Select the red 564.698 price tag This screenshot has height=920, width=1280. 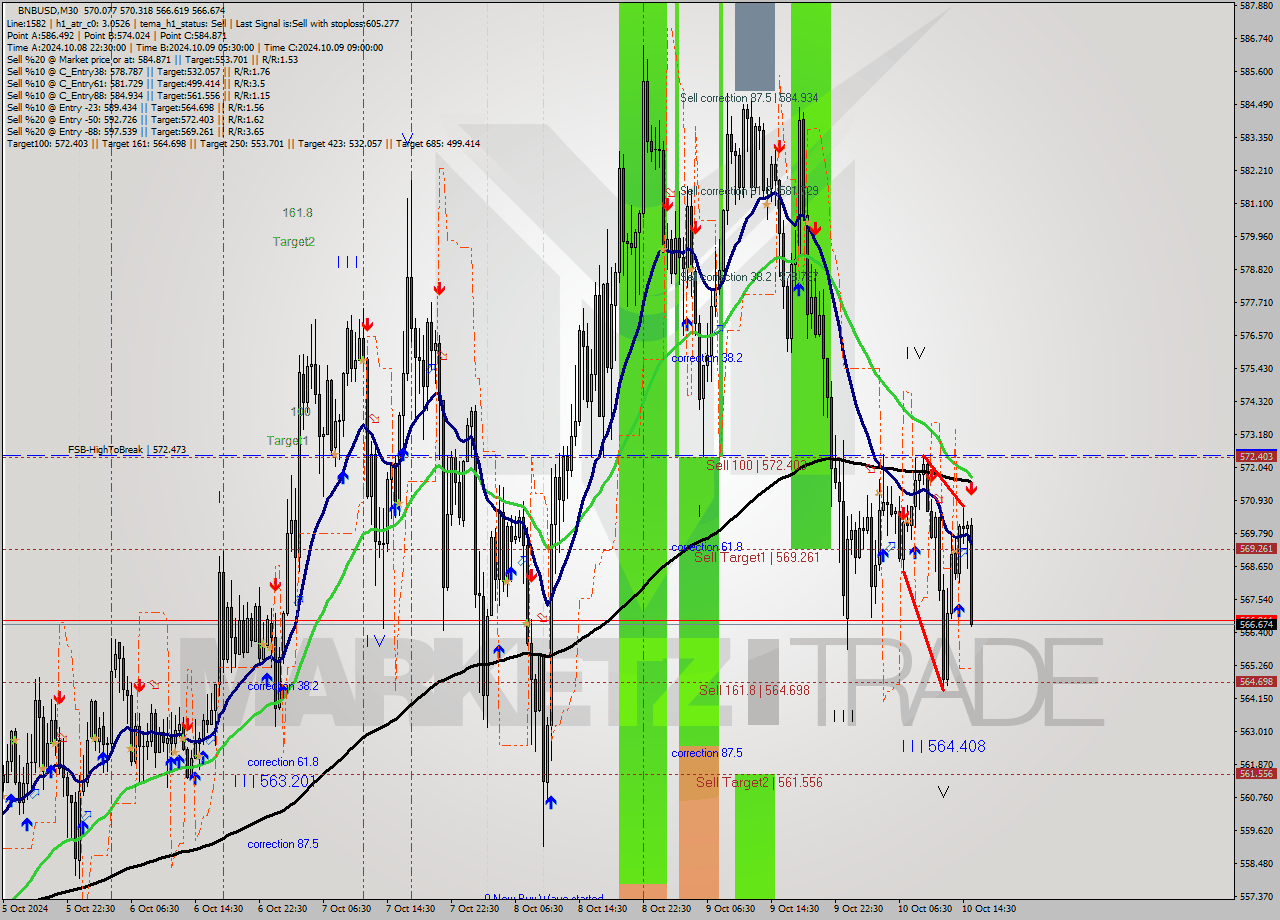pyautogui.click(x=1256, y=682)
